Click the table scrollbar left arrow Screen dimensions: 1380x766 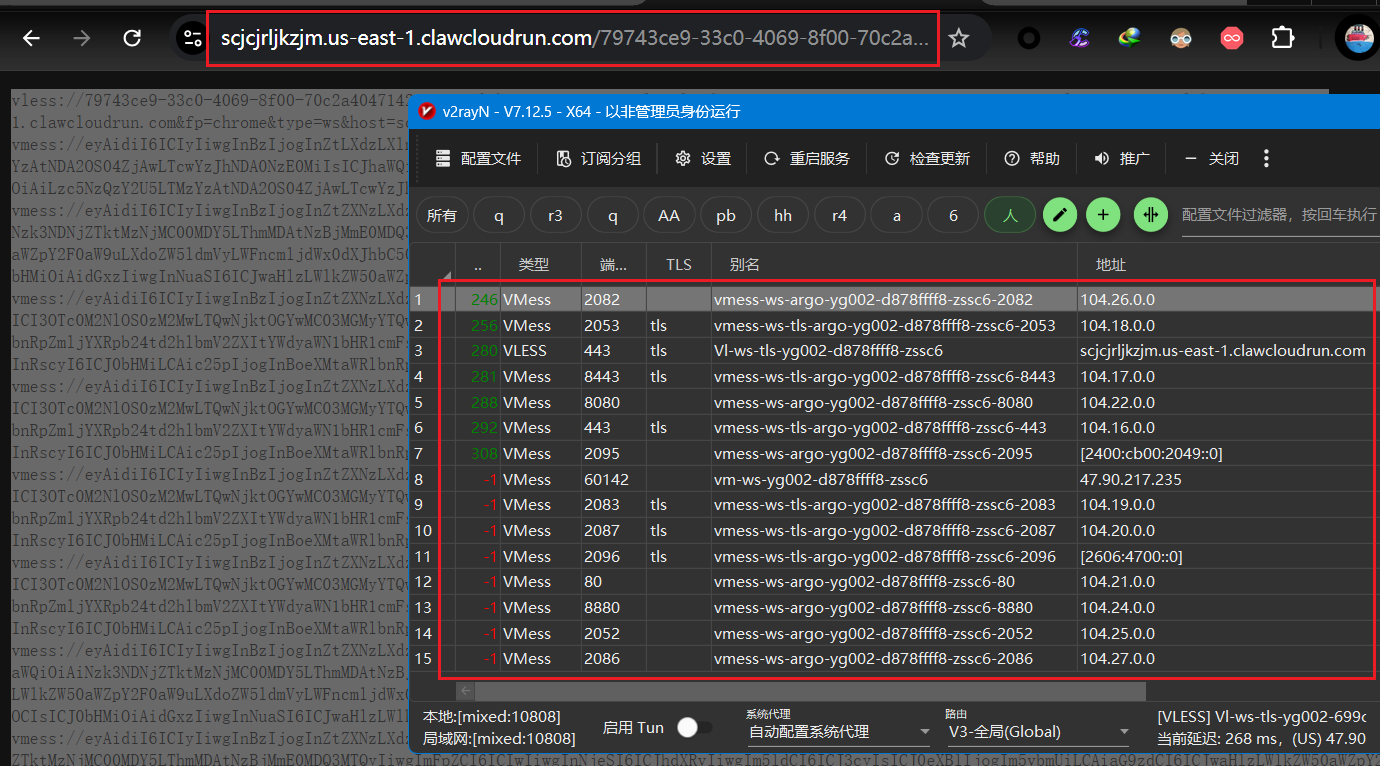click(466, 690)
